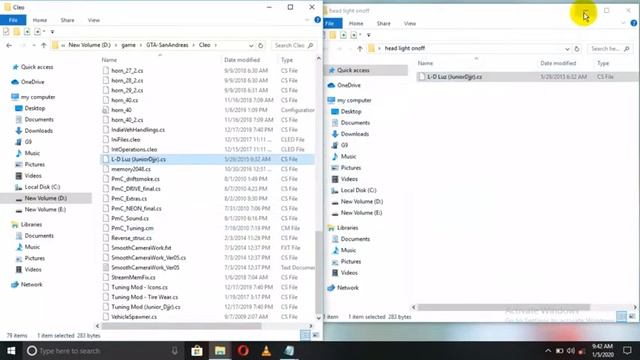Refresh the head light onoff folder
The image size is (640, 360).
(577, 49)
